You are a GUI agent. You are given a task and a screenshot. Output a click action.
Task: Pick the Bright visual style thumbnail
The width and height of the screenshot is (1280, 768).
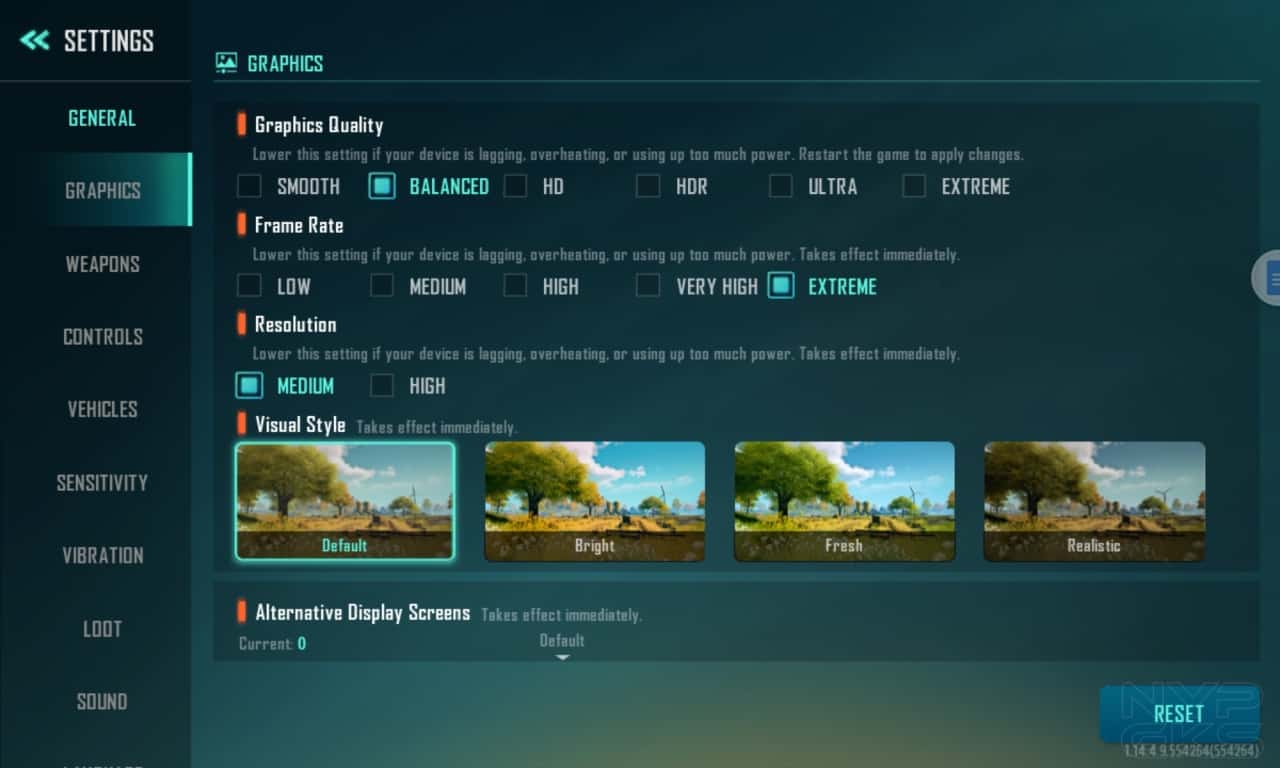(x=595, y=500)
